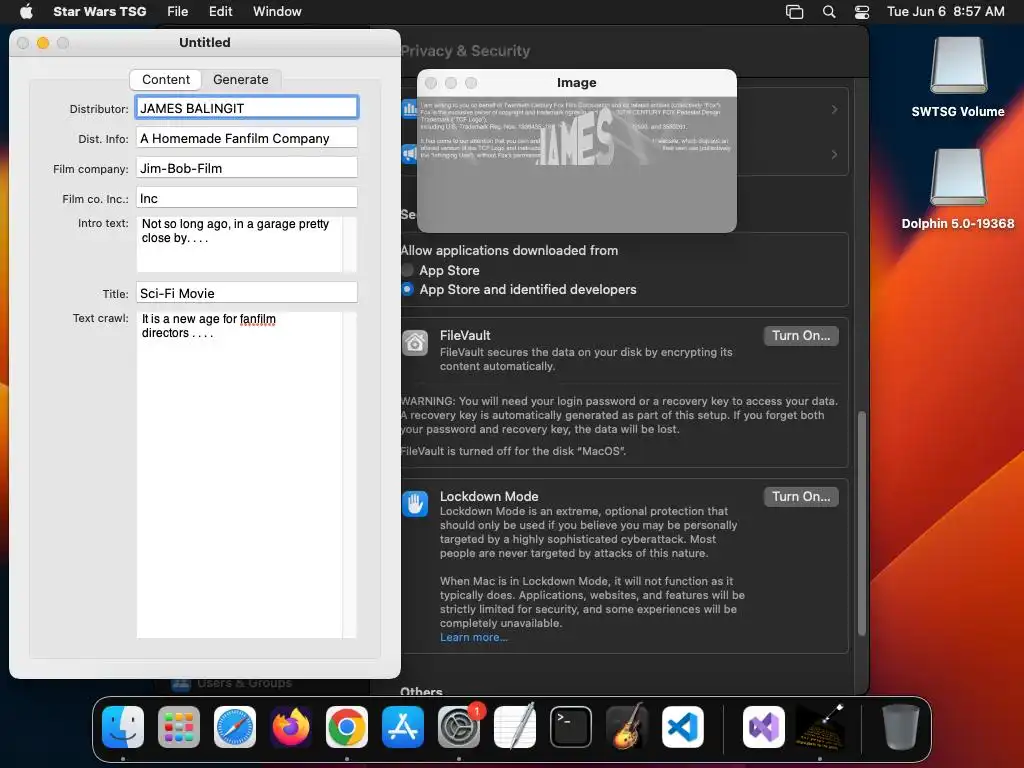Click the Dist. Info text field
The width and height of the screenshot is (1024, 768).
click(247, 138)
